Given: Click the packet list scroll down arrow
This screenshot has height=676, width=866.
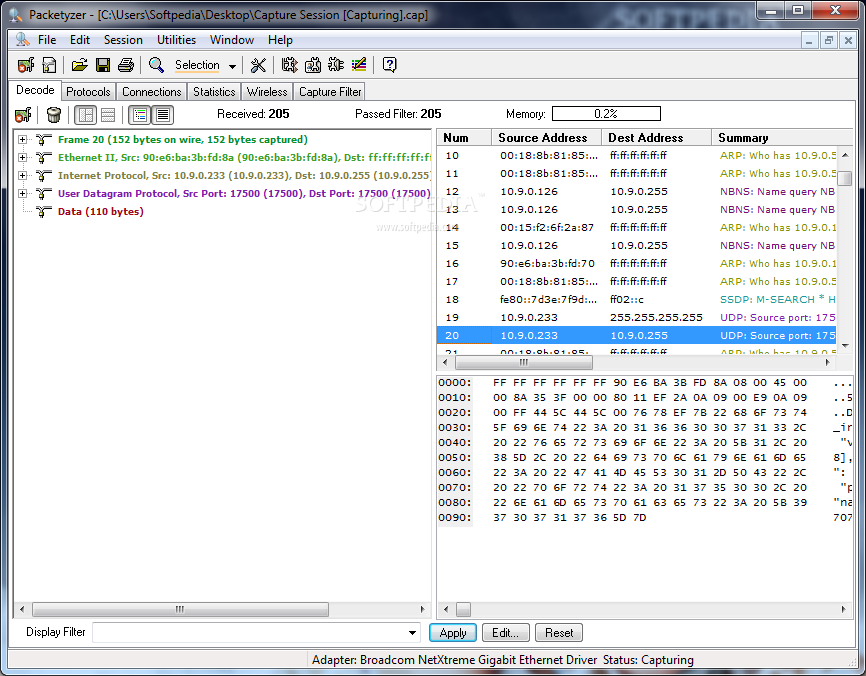Looking at the screenshot, I should coord(845,346).
